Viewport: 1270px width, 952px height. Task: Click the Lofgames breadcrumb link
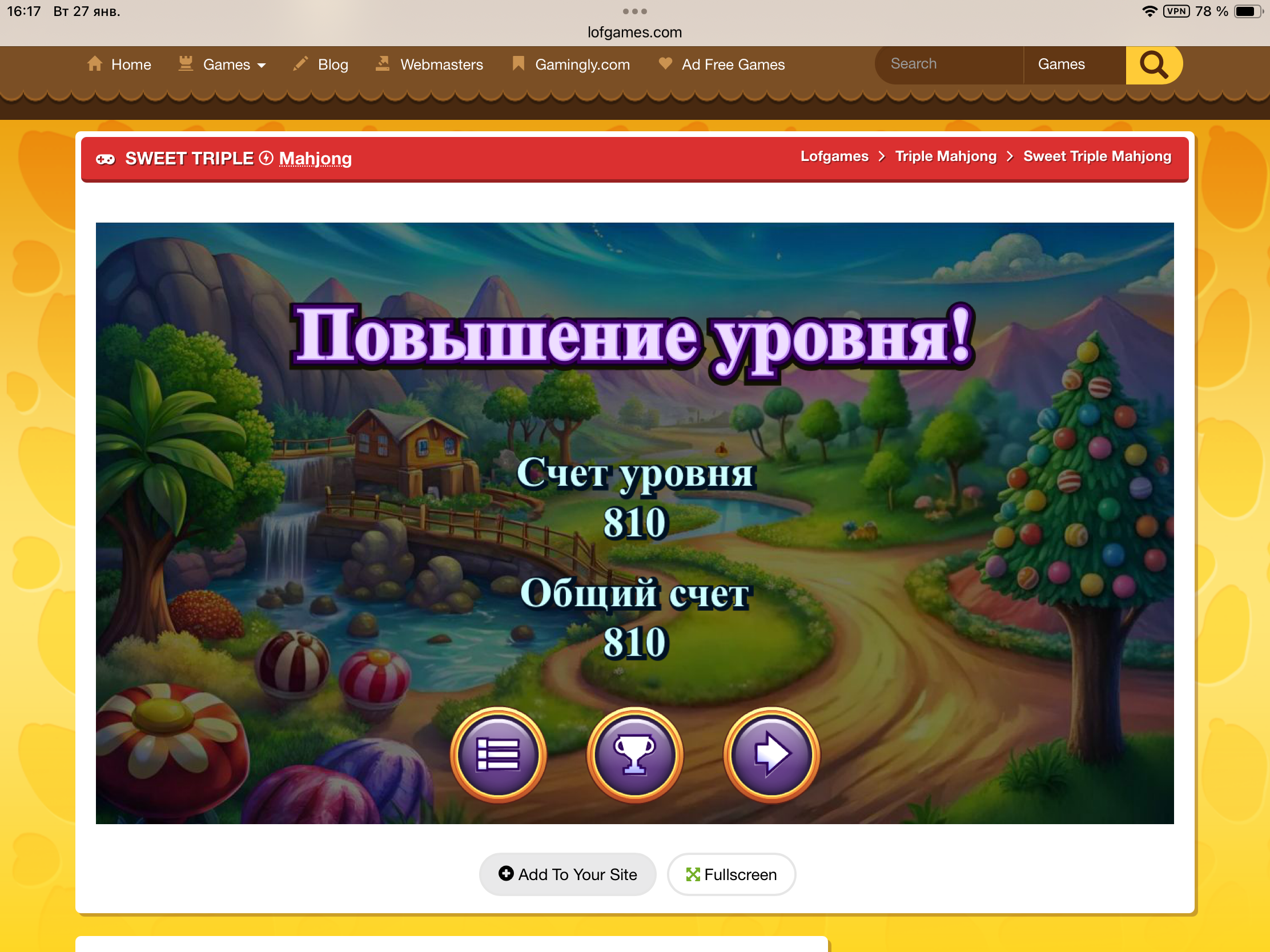pos(835,156)
